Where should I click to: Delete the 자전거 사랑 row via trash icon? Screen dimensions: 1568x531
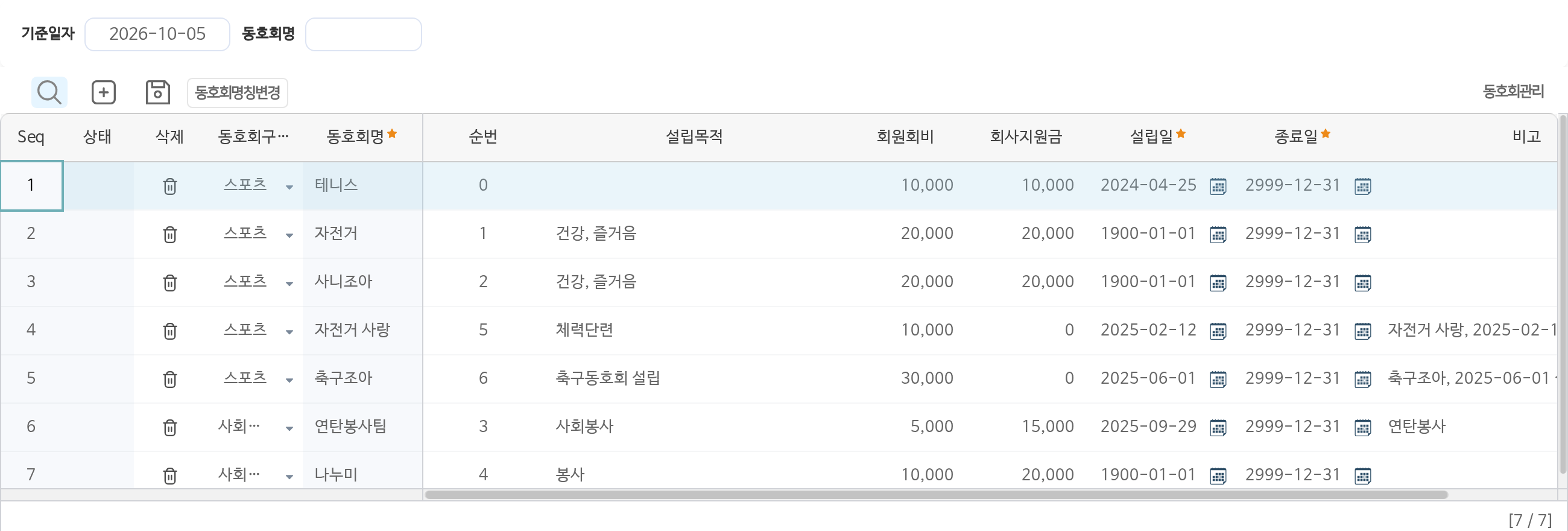tap(170, 331)
